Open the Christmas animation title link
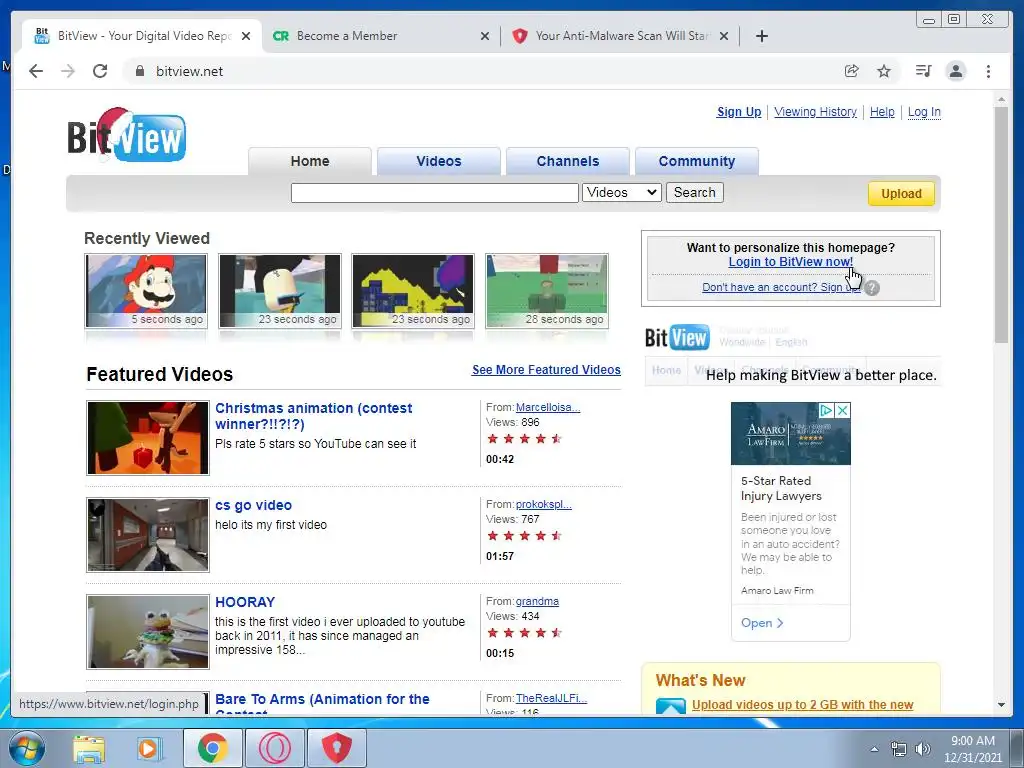This screenshot has width=1024, height=768. click(313, 416)
